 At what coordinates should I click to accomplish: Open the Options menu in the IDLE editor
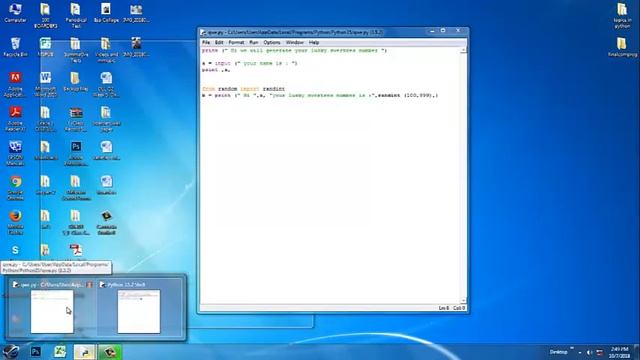click(x=272, y=42)
